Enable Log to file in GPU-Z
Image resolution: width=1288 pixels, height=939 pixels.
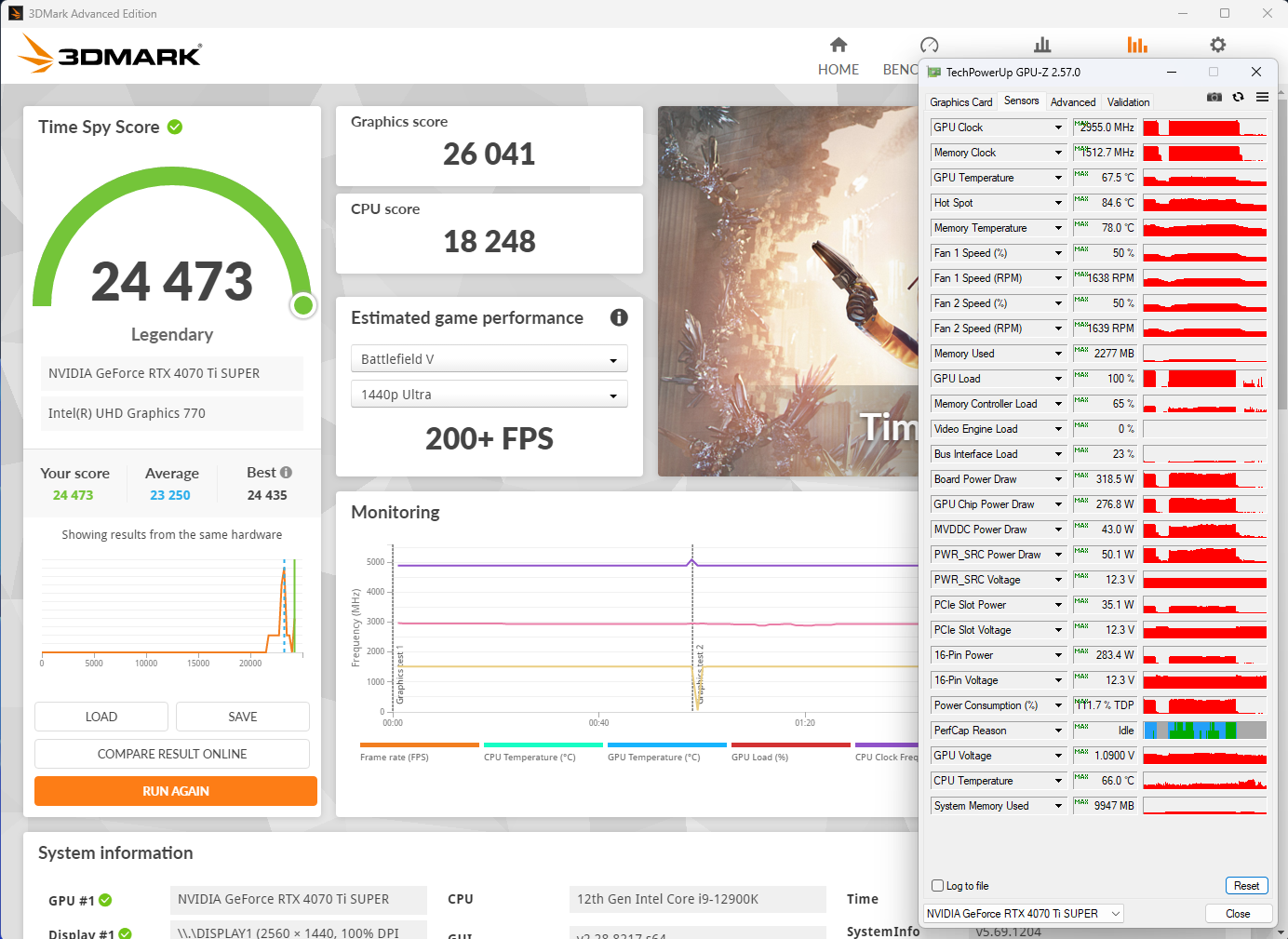pyautogui.click(x=937, y=885)
